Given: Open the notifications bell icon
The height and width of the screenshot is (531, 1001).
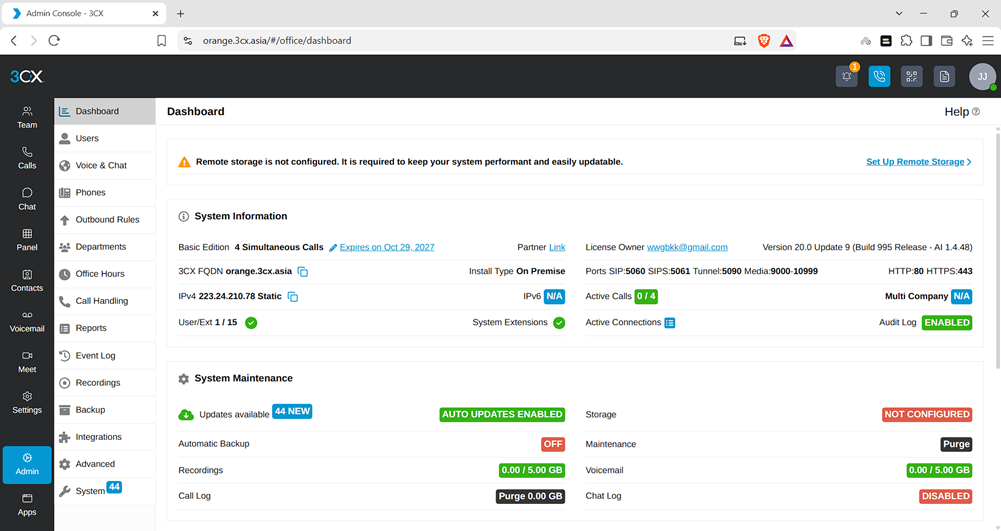Looking at the screenshot, I should click(x=847, y=77).
